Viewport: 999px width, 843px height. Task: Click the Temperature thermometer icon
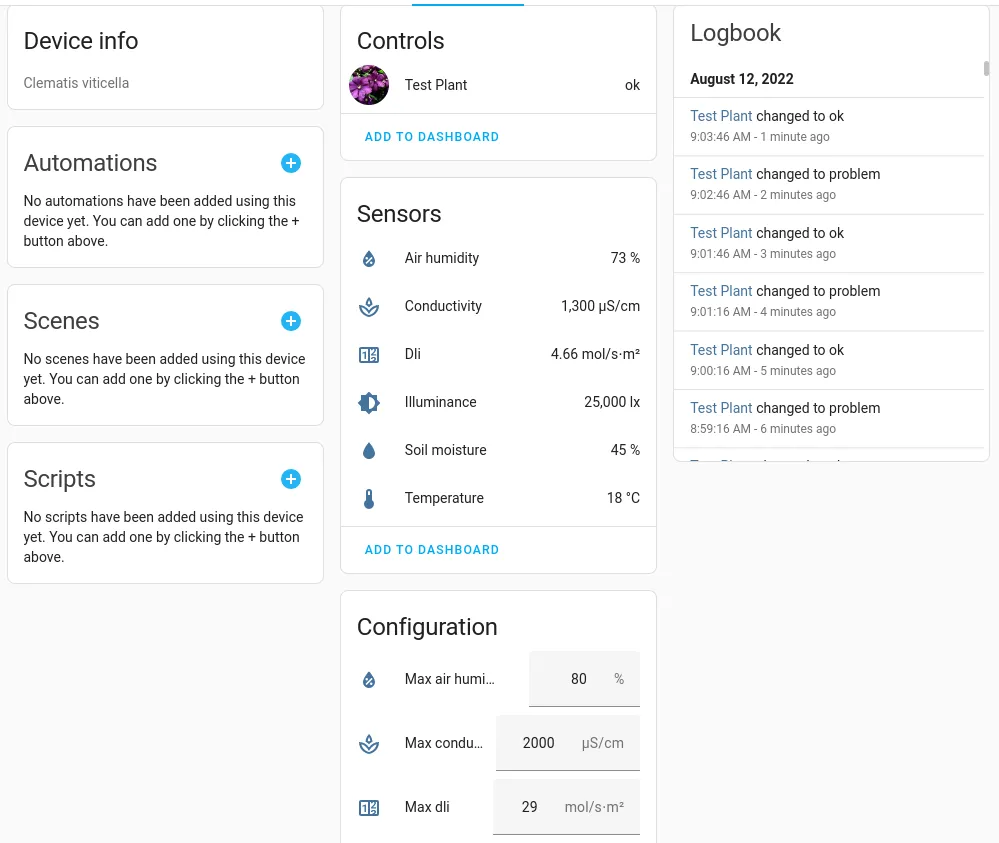369,498
